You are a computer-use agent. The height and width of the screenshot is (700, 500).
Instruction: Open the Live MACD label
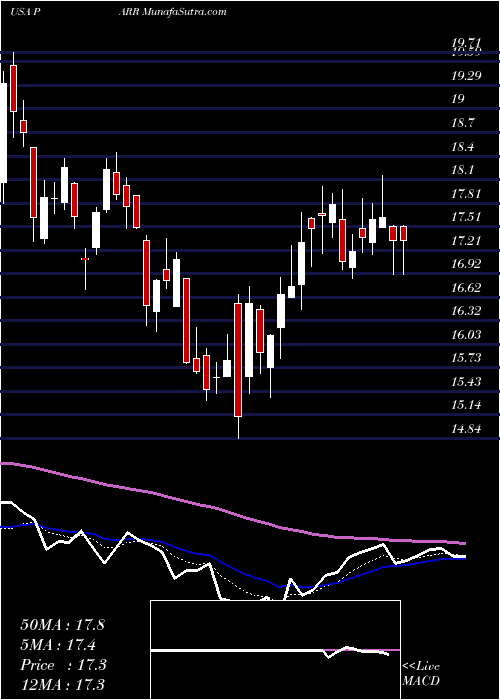point(421,674)
